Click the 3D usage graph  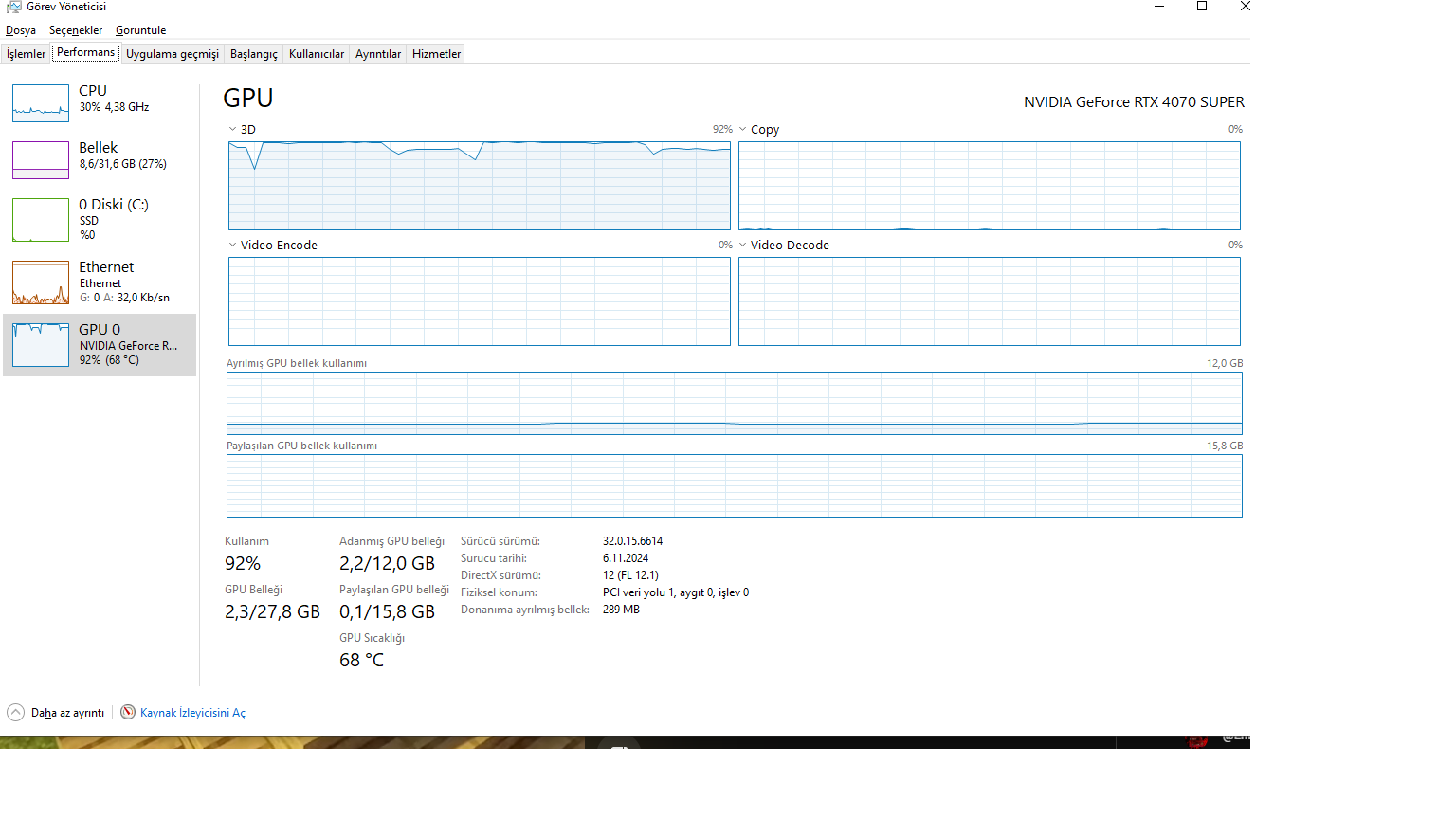480,186
